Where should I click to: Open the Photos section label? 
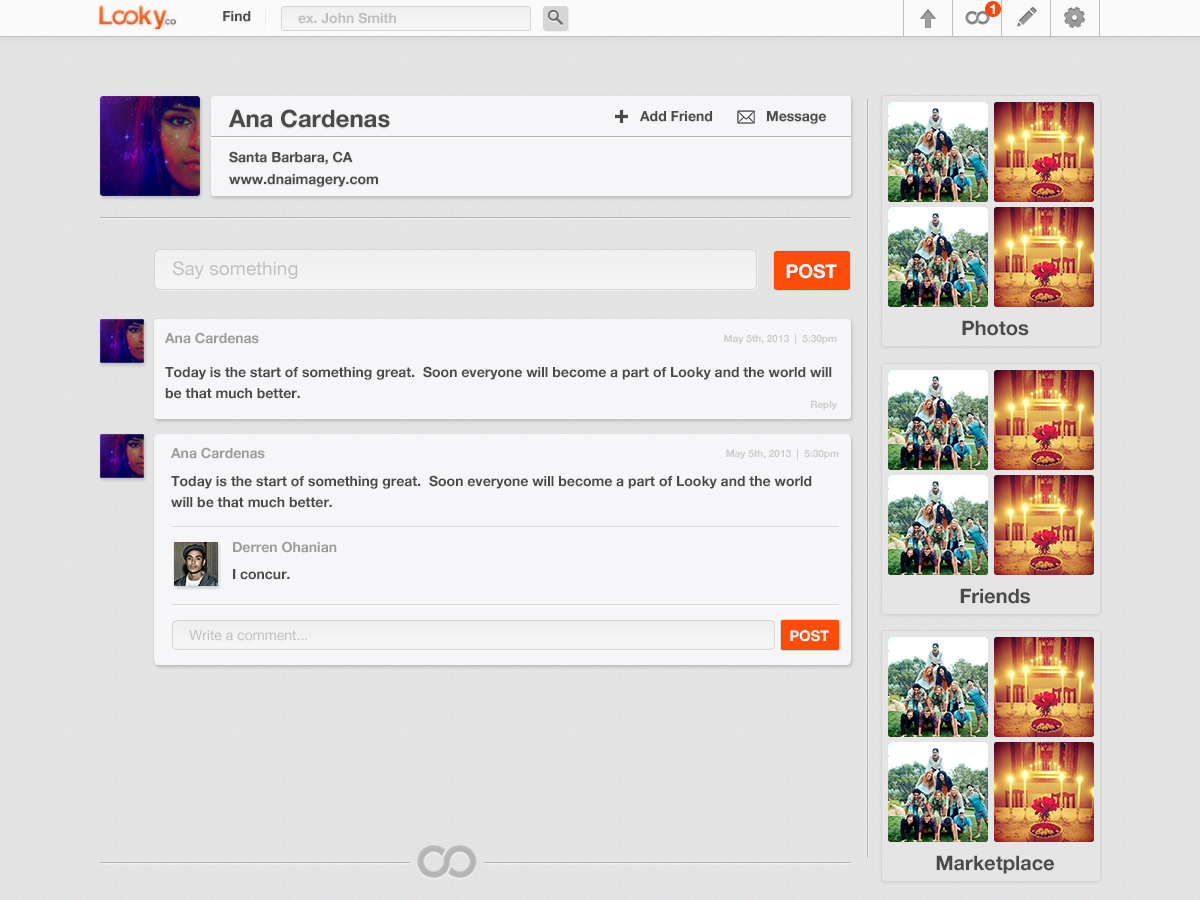pos(995,328)
